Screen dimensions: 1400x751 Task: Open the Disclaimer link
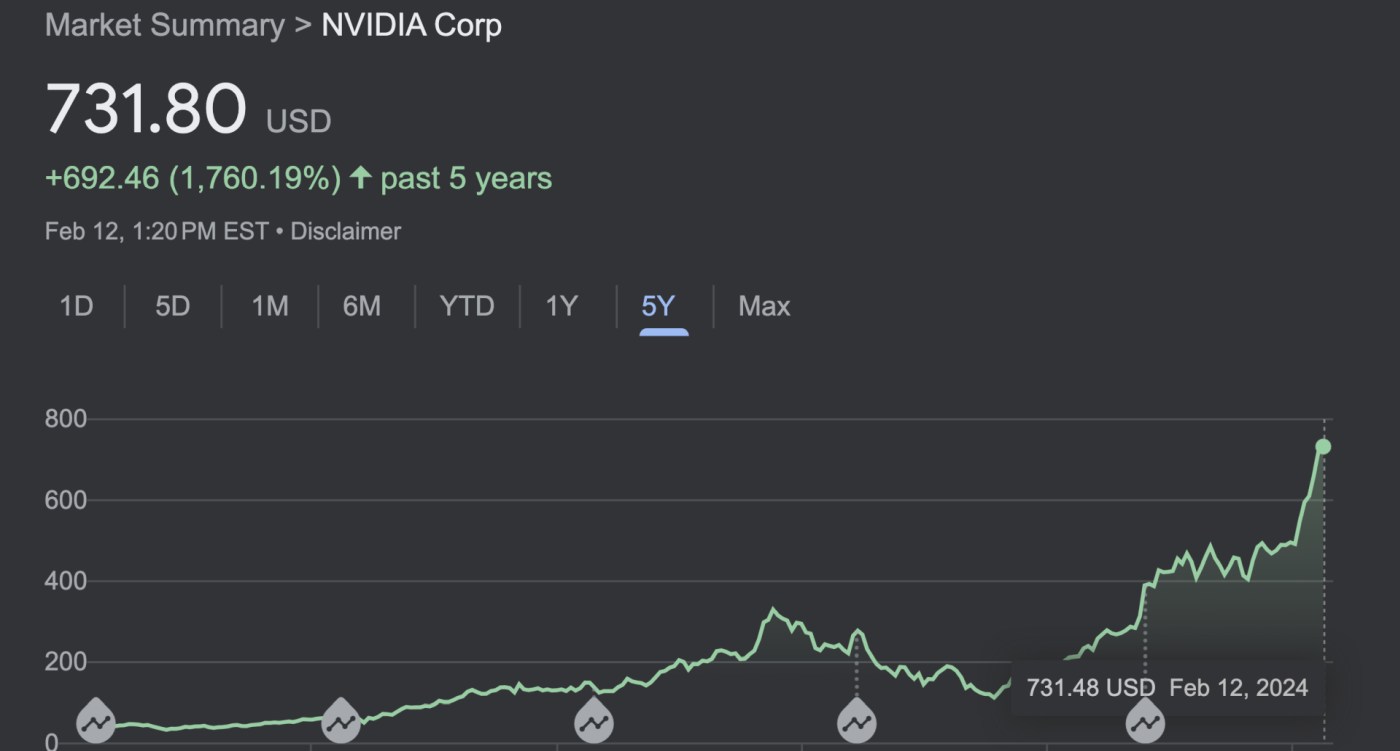[x=345, y=232]
